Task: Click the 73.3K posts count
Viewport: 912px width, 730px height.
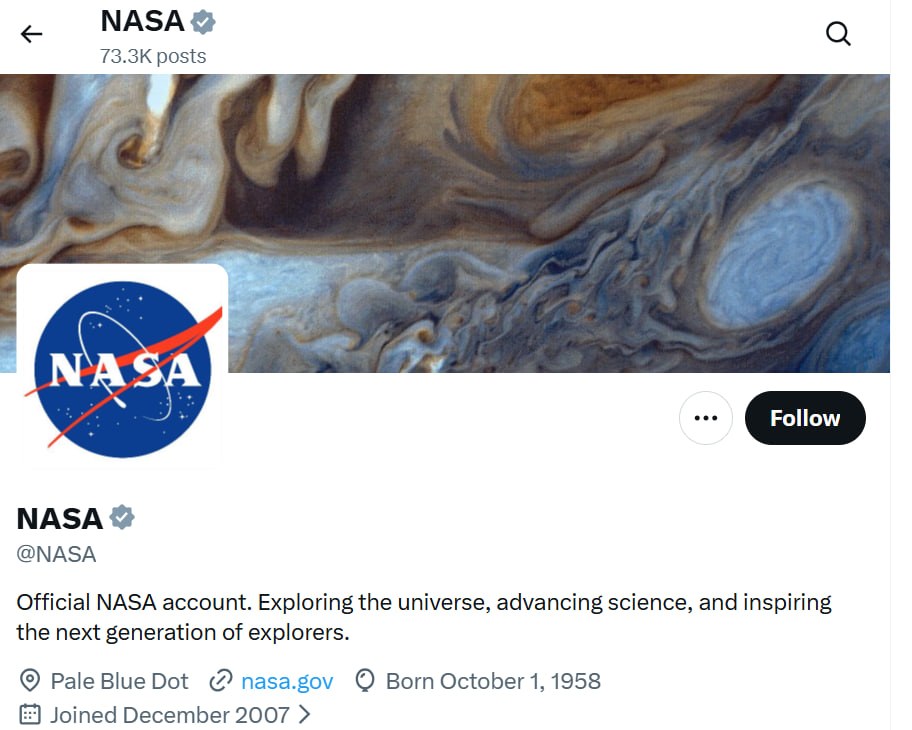Action: [153, 56]
